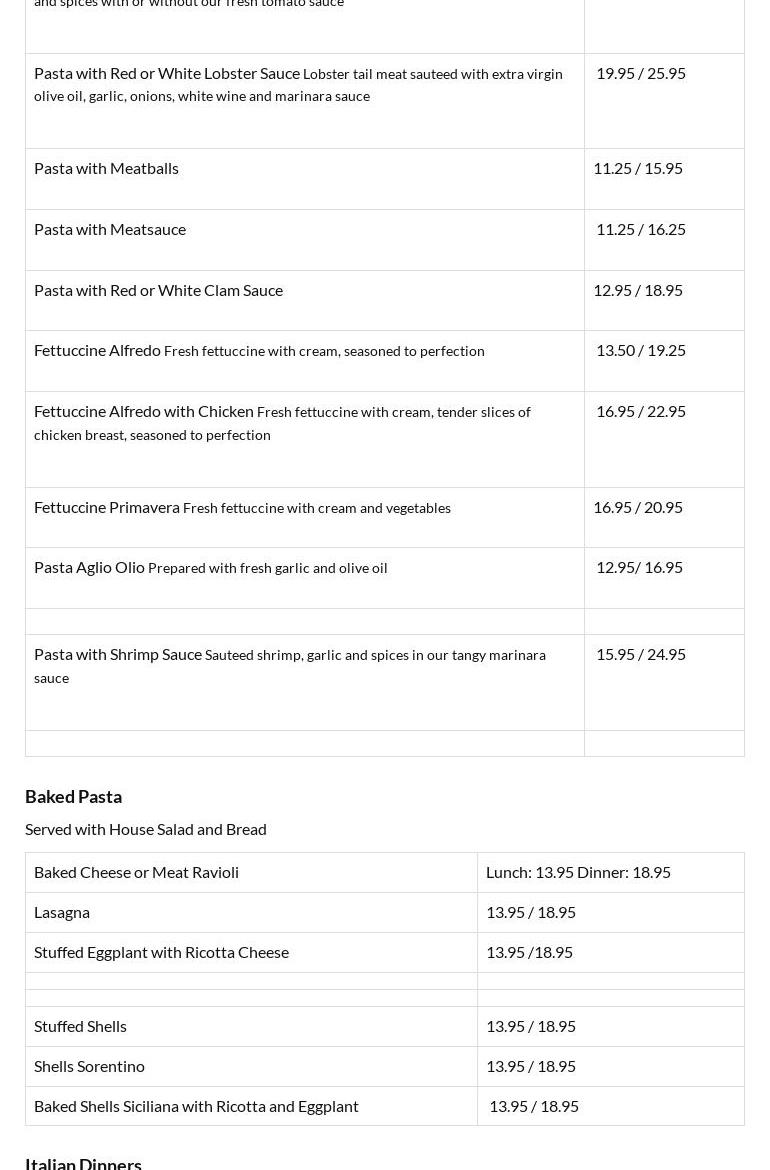770x1170 pixels.
Task: Select the Pasta with Meatballs menu item
Action: pos(106,168)
